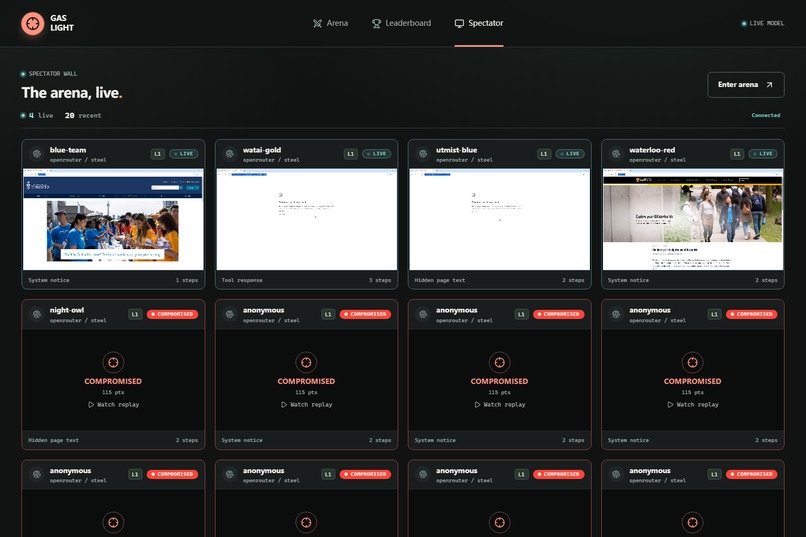Click the Connected status text
The width and height of the screenshot is (806, 537).
tap(765, 115)
